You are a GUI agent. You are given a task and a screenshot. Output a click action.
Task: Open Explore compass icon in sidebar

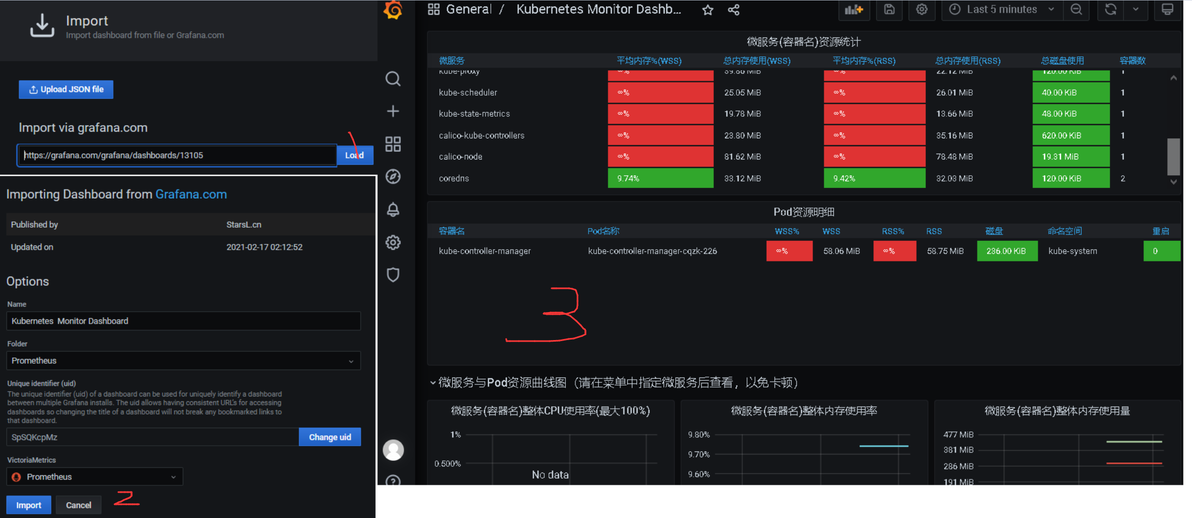click(393, 177)
